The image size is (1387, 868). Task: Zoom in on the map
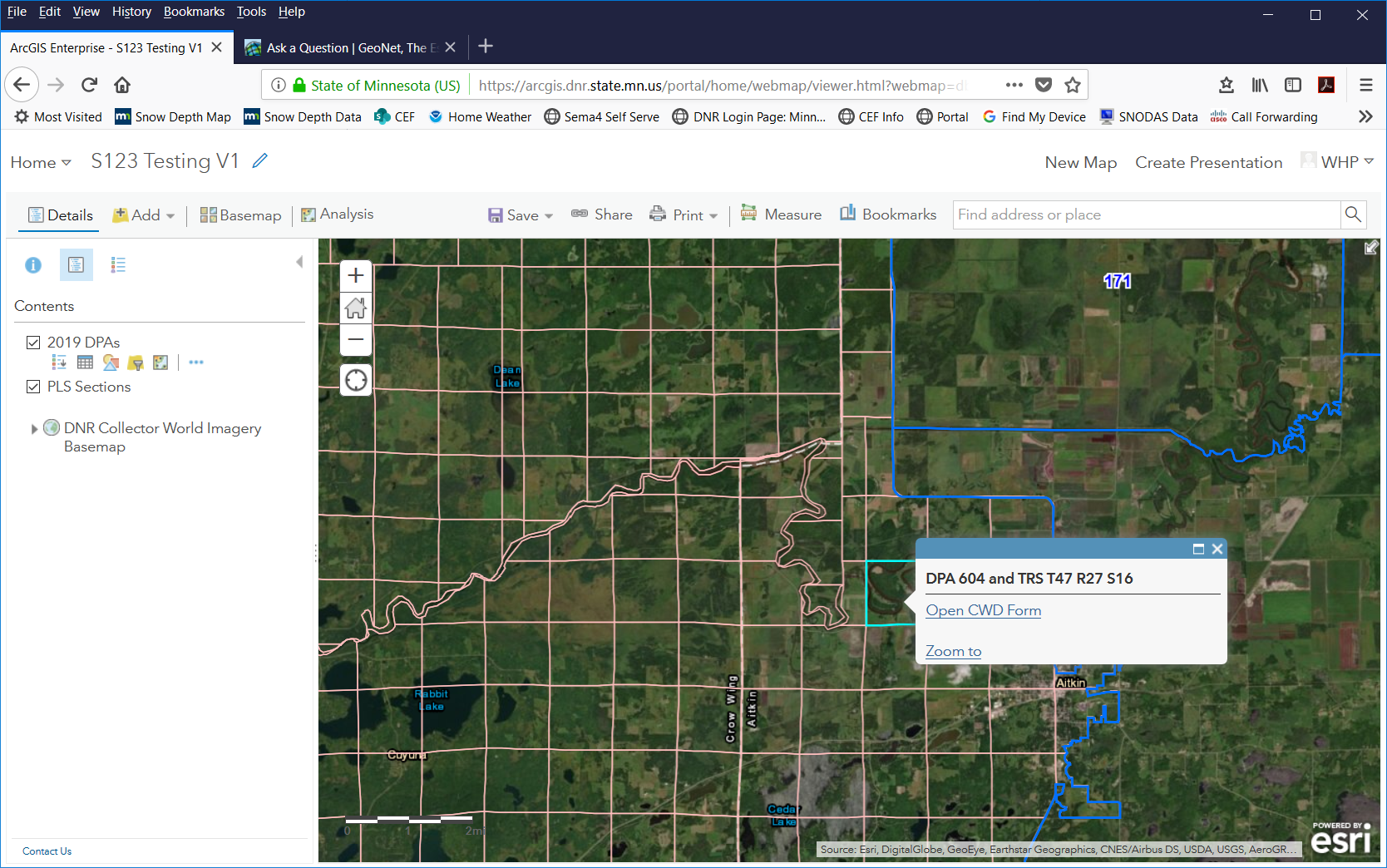pyautogui.click(x=356, y=275)
